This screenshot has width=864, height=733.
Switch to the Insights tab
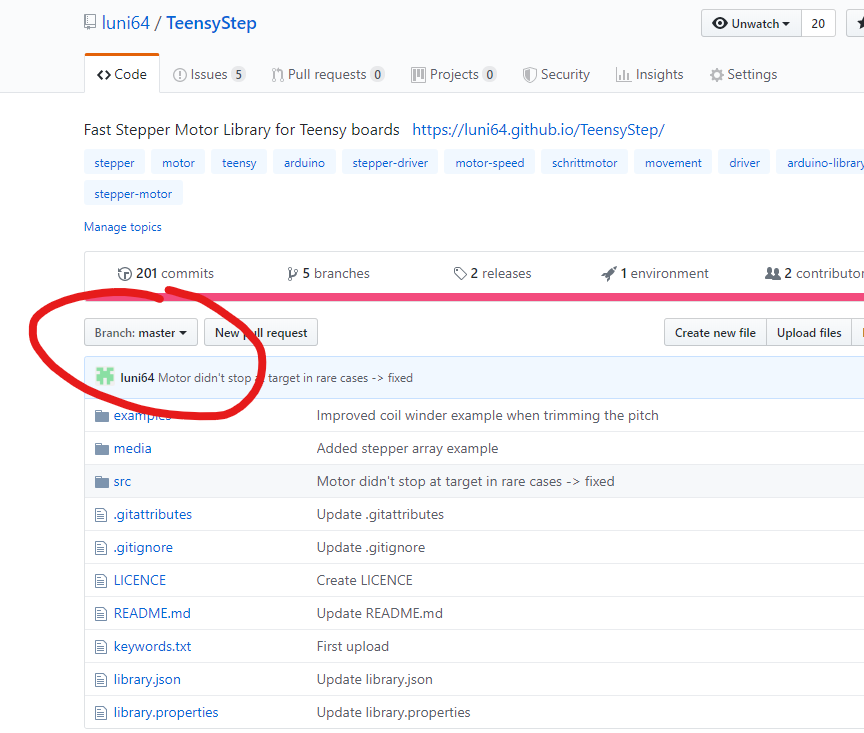tap(650, 74)
